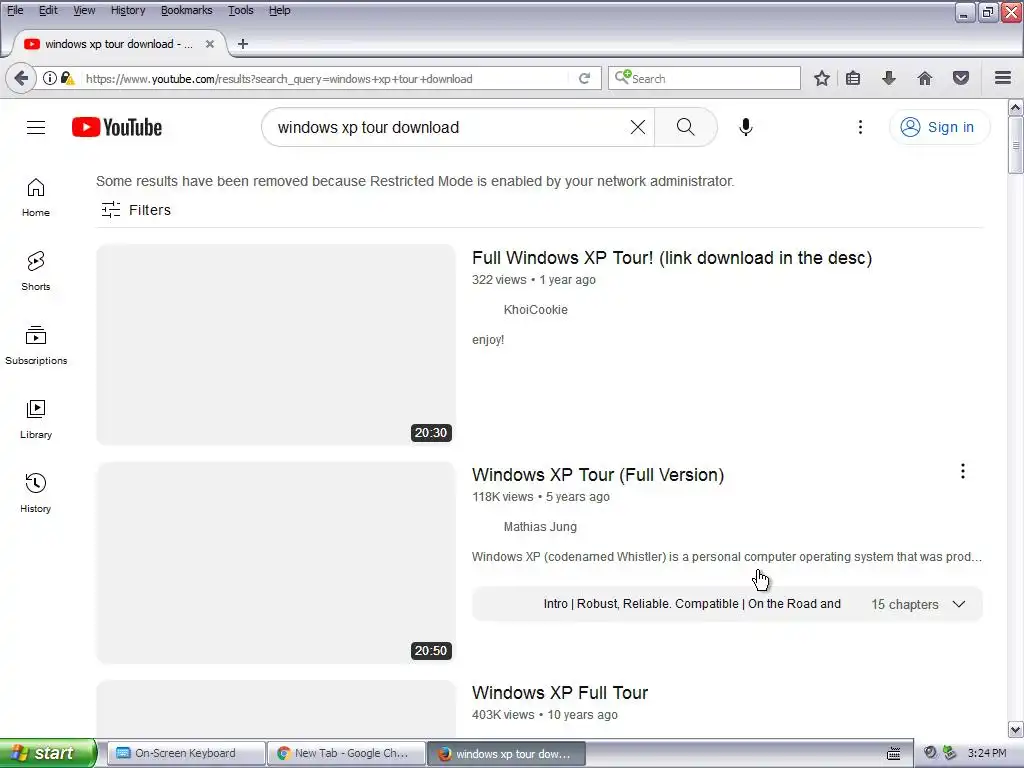The image size is (1024, 768).
Task: Start voice search with the microphone
Action: [746, 127]
